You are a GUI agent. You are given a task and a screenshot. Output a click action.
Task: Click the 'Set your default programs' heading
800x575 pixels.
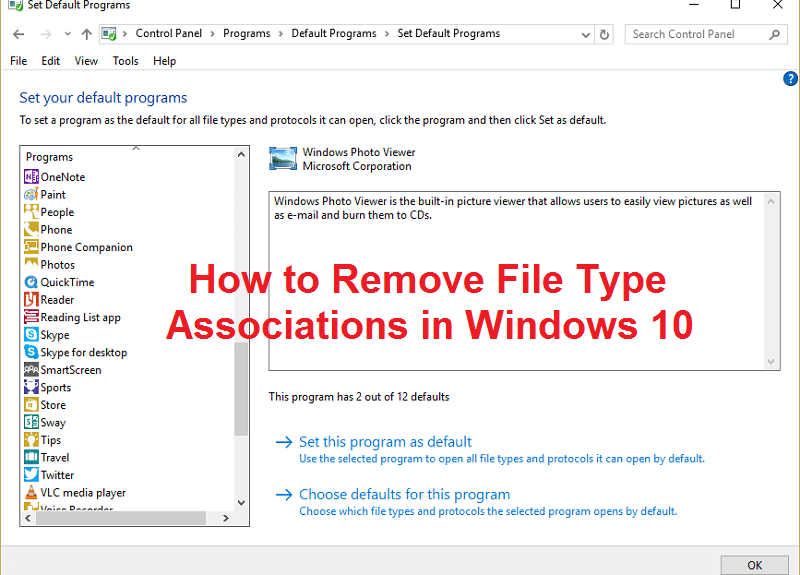tap(103, 97)
